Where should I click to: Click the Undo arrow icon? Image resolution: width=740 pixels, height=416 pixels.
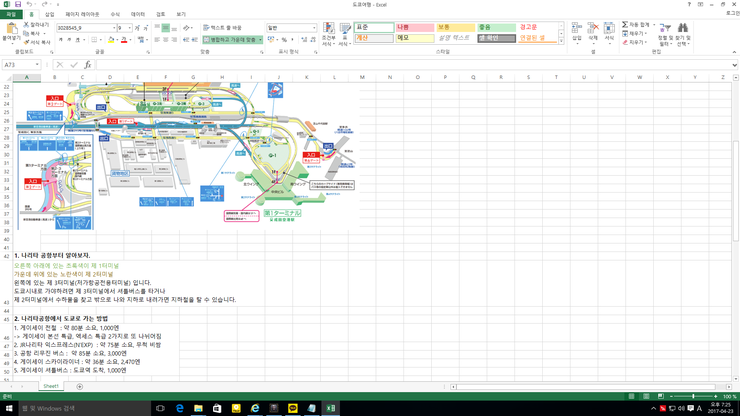tap(29, 4)
